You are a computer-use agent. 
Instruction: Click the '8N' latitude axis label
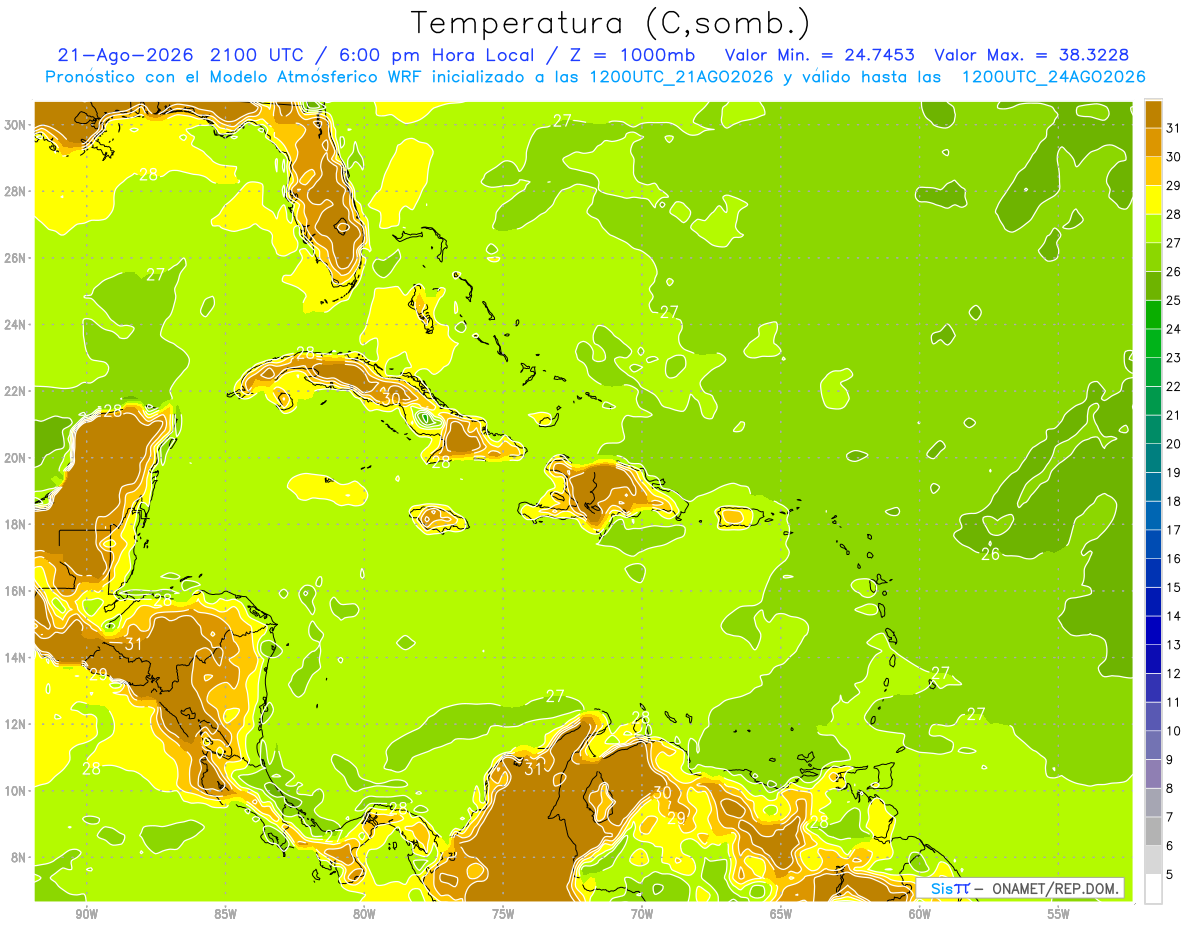[x=20, y=857]
